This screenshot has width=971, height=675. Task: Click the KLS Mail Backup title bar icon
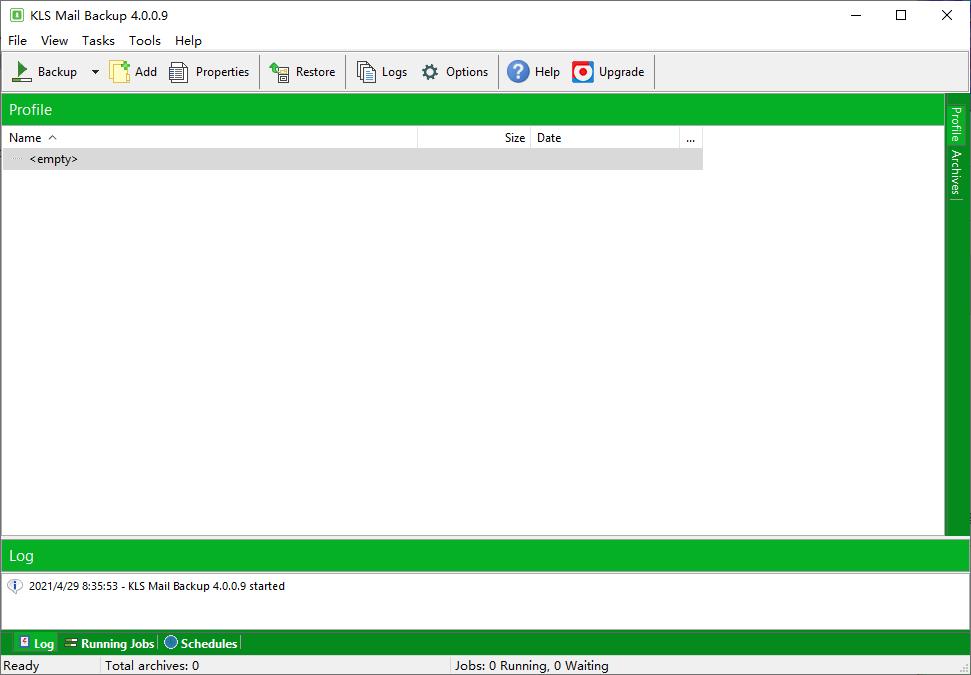(x=17, y=15)
